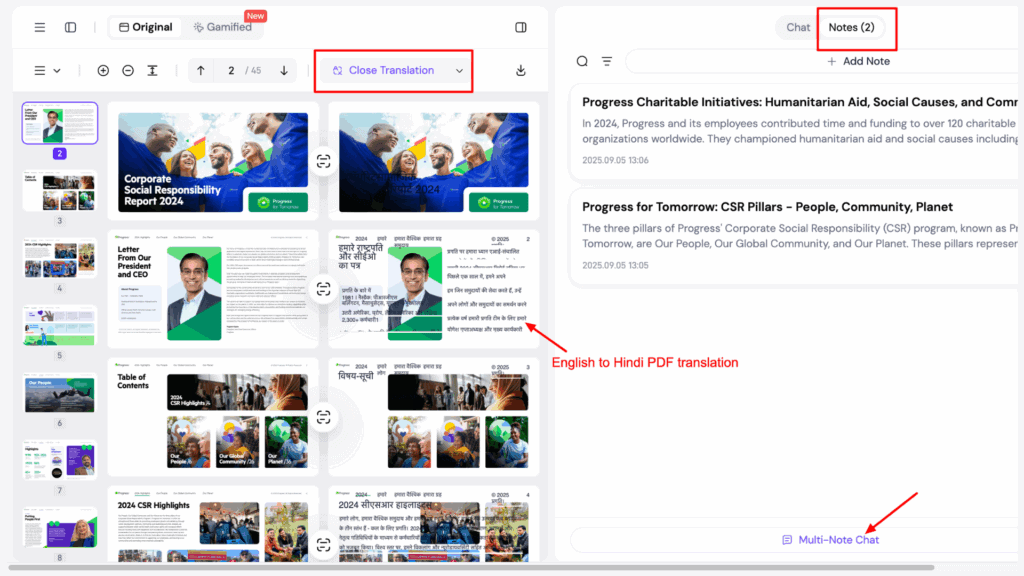
Task: Go to next page with down arrow
Action: [284, 70]
